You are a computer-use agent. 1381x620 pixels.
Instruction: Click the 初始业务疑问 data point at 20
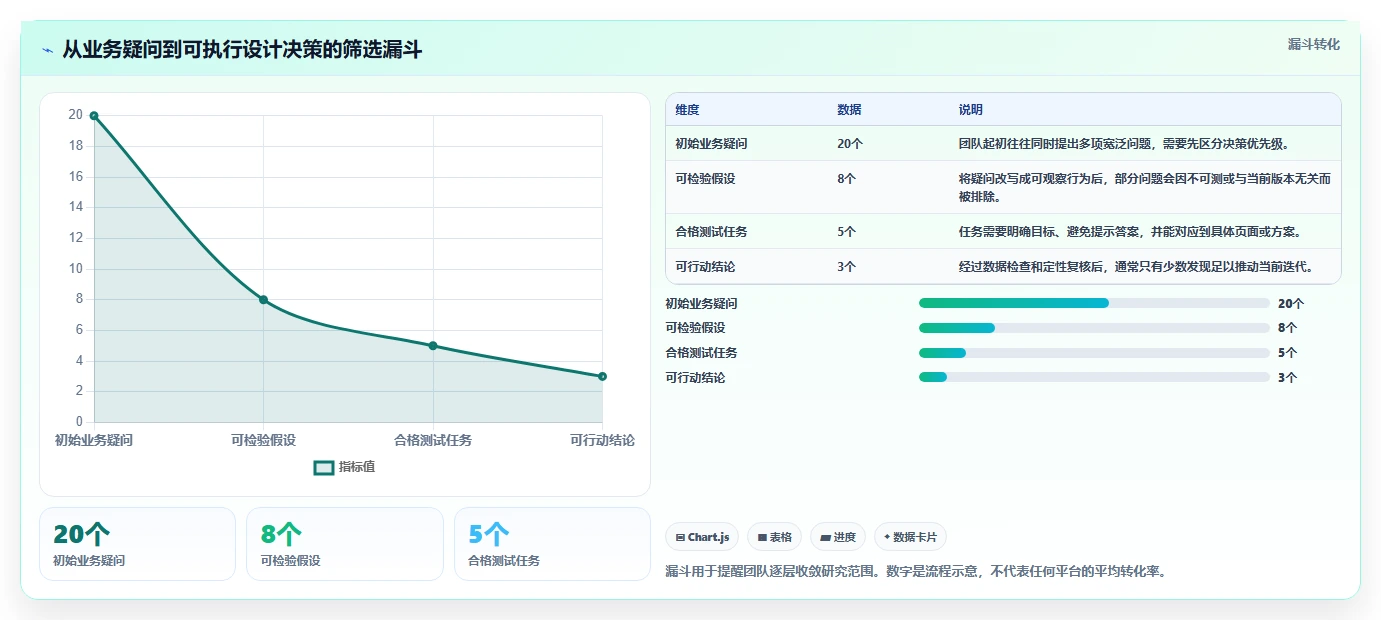pos(94,116)
